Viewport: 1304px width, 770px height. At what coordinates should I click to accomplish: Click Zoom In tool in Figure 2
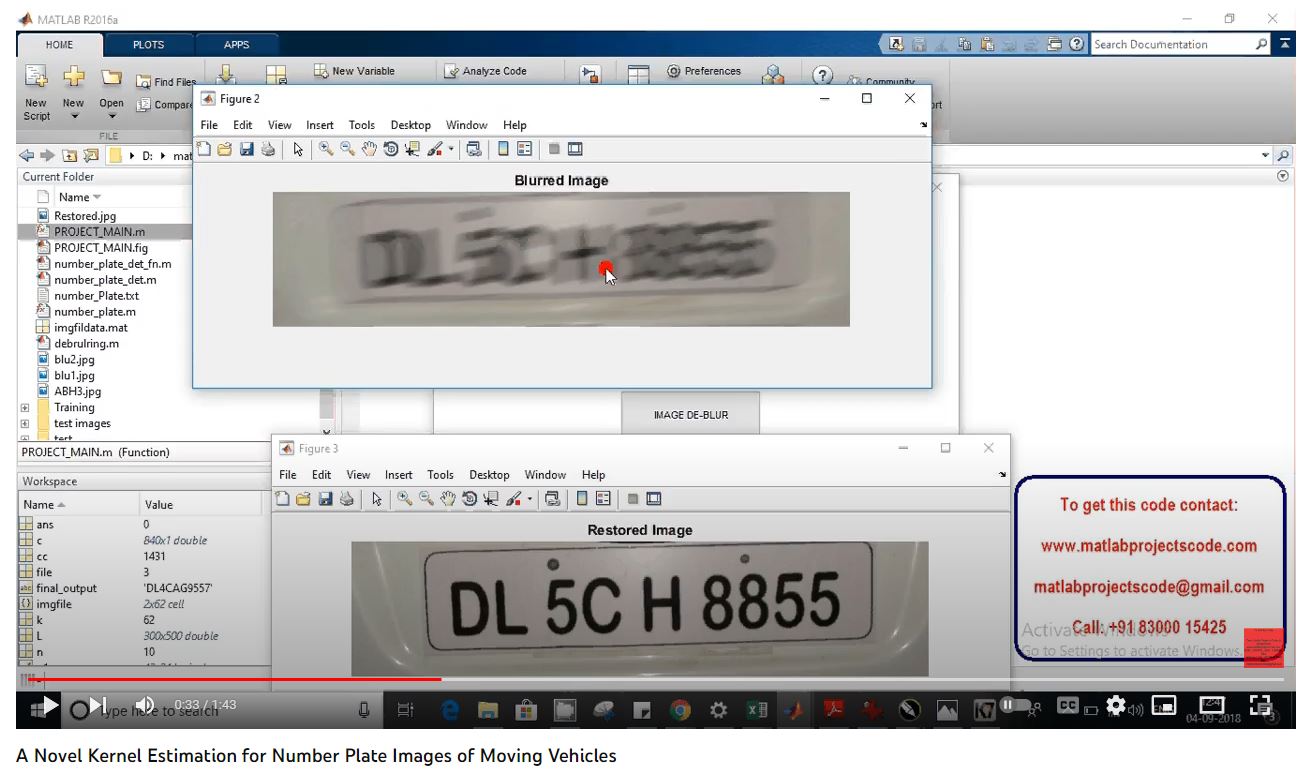point(326,149)
